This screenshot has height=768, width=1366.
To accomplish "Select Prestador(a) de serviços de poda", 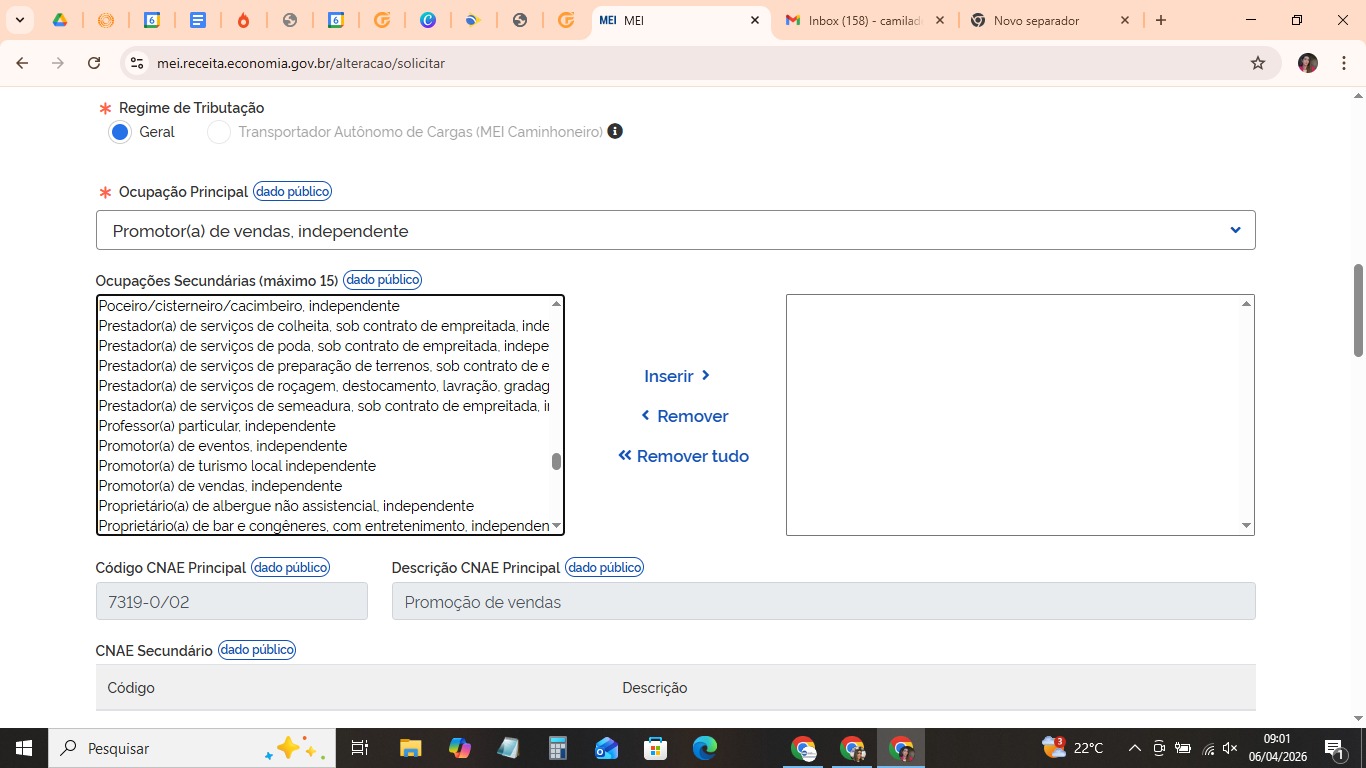I will point(324,346).
